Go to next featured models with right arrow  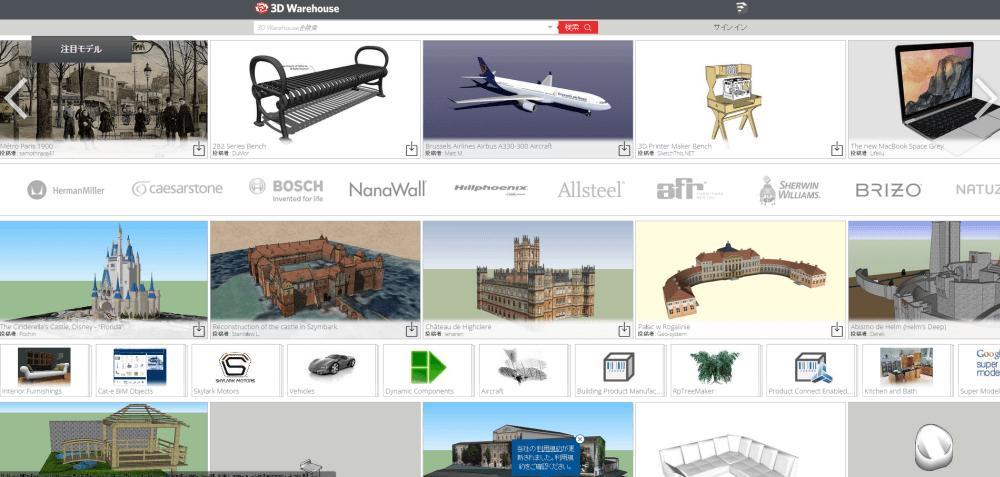pyautogui.click(x=987, y=99)
